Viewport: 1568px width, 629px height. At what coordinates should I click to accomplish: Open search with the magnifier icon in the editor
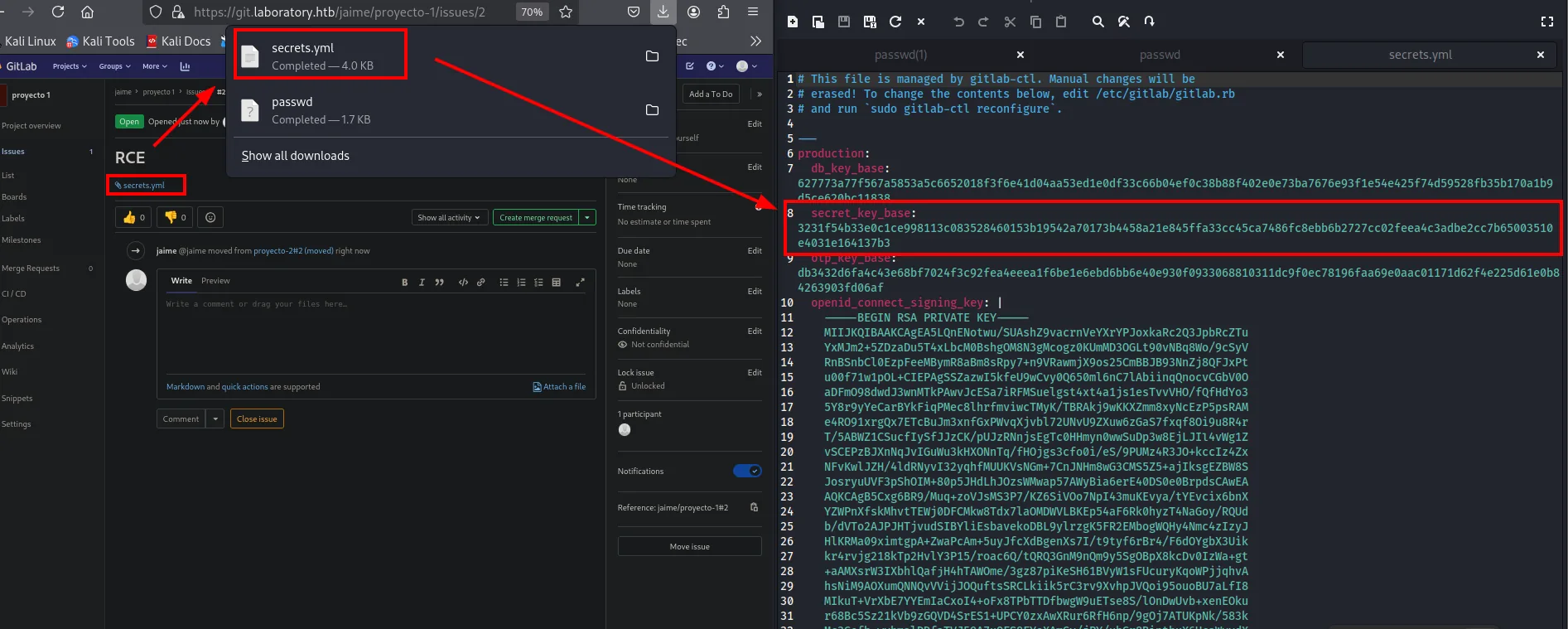[1098, 22]
